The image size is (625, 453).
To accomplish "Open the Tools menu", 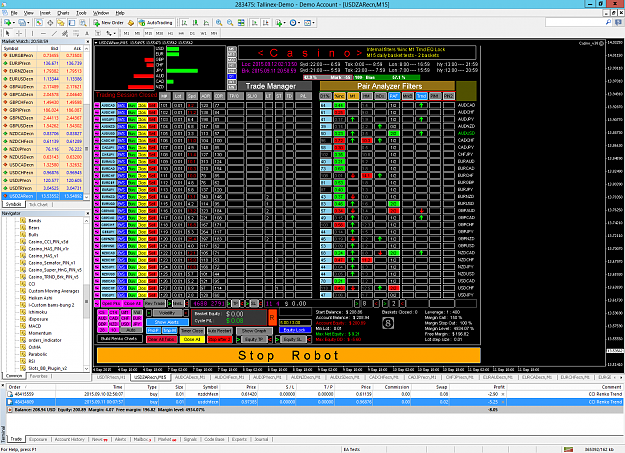I will 81,13.
